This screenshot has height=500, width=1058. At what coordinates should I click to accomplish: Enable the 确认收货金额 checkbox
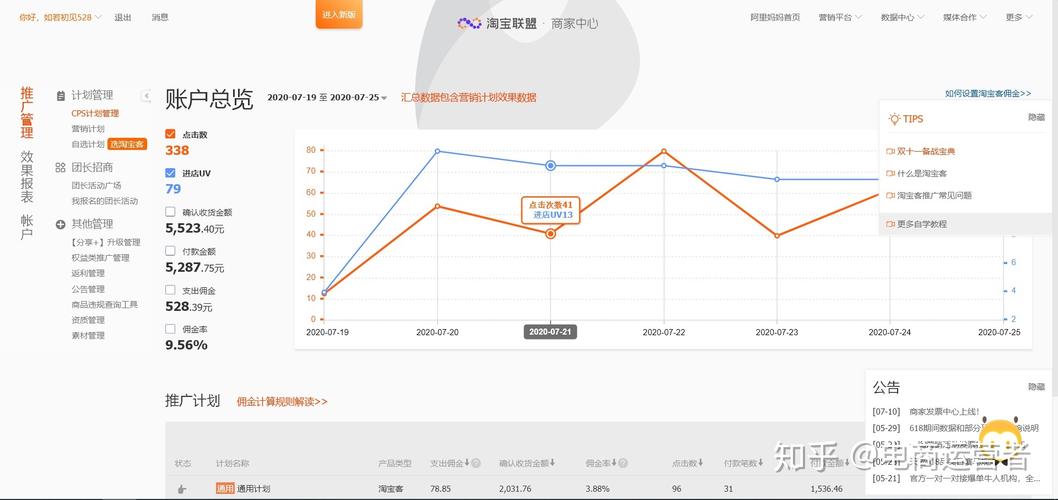170,212
